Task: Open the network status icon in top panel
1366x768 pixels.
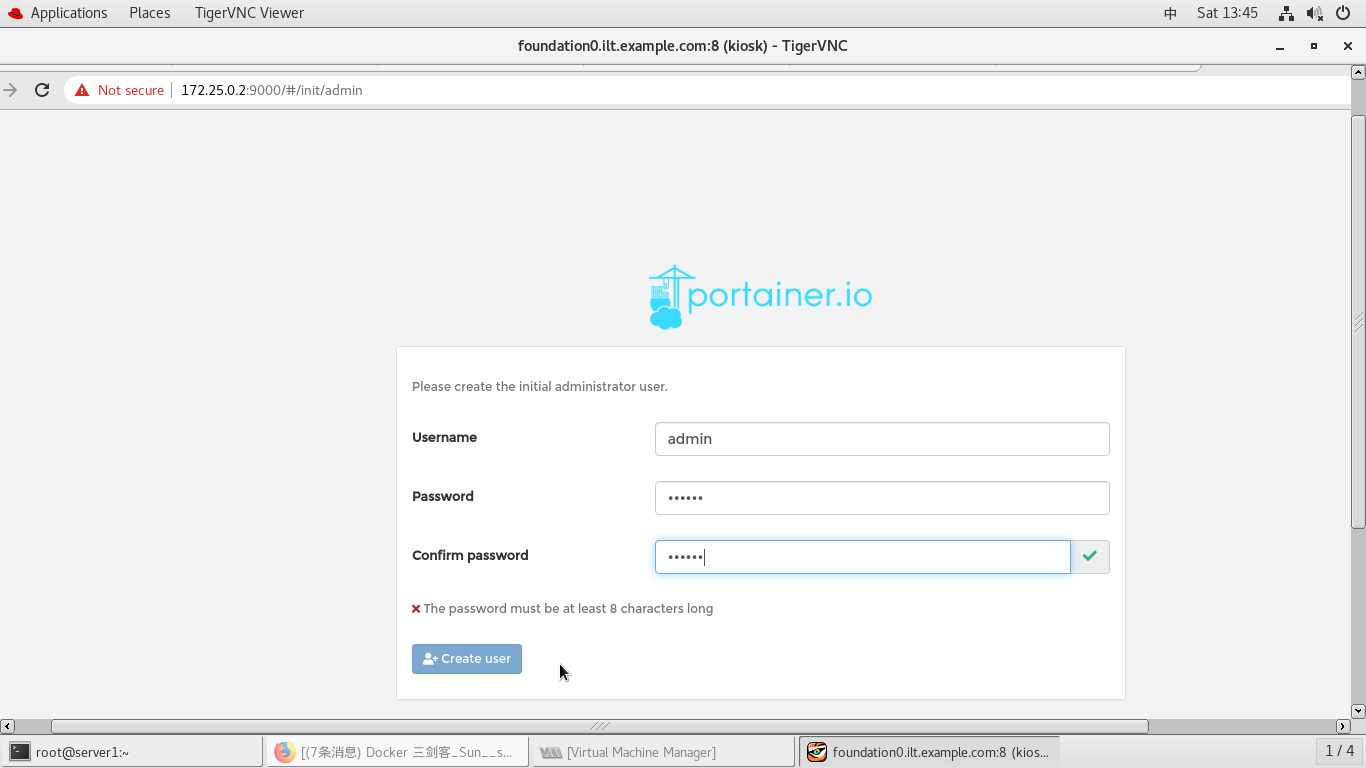Action: 1286,13
